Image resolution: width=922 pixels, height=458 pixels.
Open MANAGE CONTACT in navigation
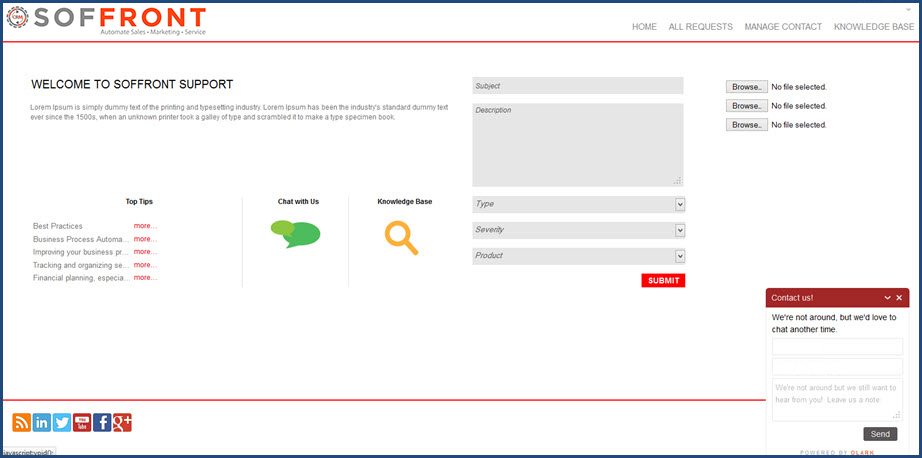click(783, 27)
